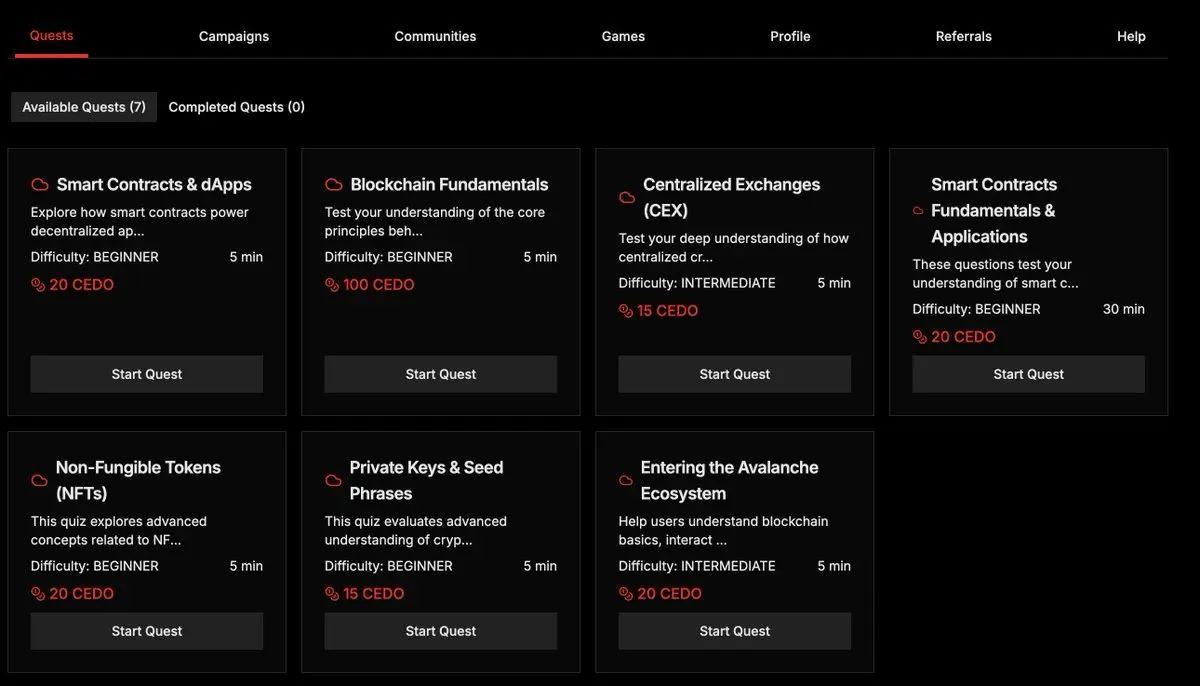Open the Help tab

1131,36
